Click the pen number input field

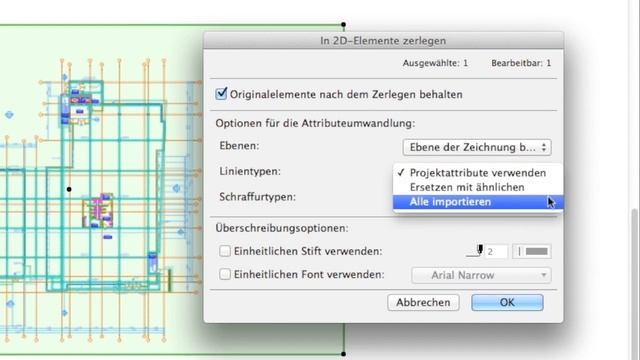[x=496, y=251]
